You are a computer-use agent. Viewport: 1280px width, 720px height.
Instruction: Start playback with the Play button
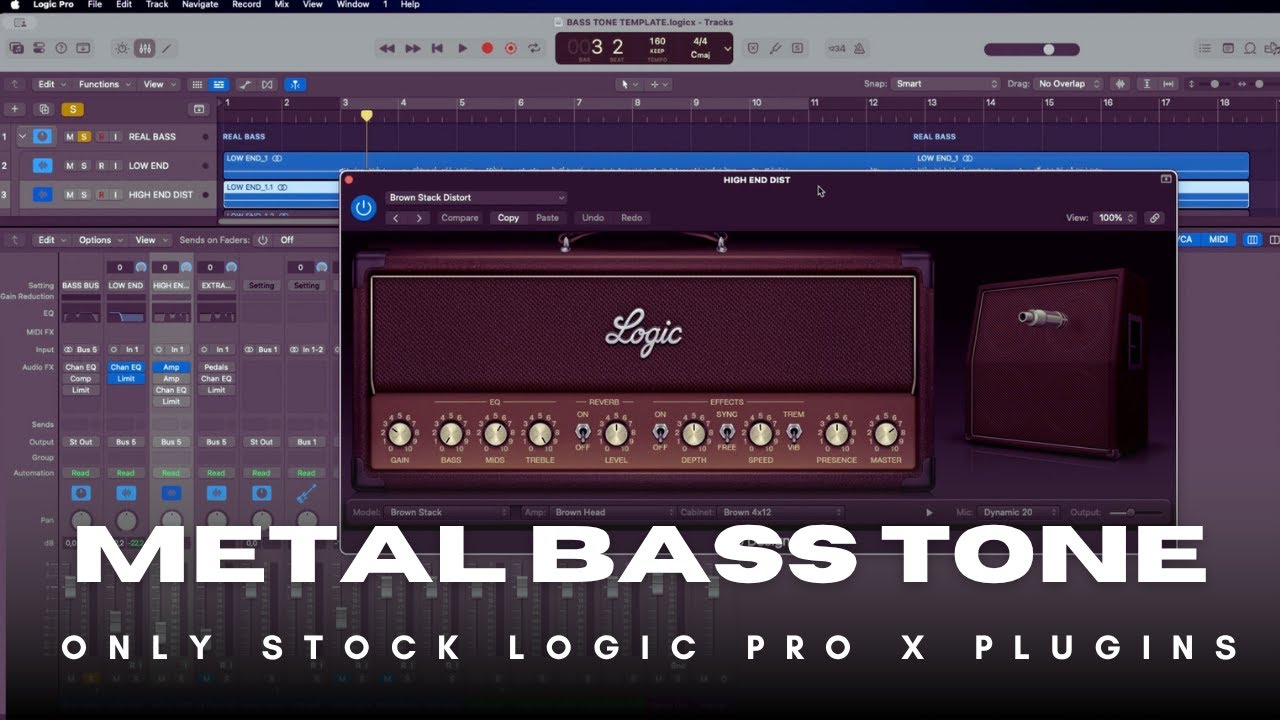(462, 48)
